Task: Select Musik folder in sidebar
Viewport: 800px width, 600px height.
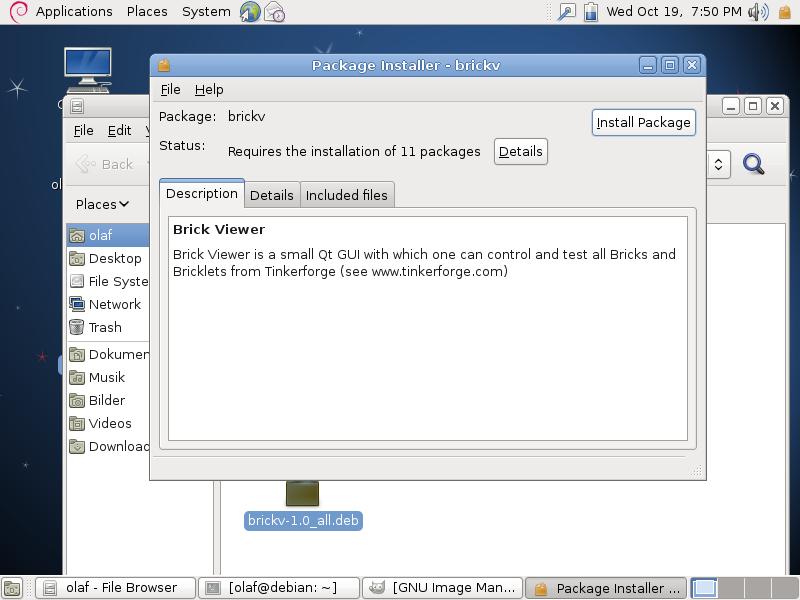Action: [108, 377]
